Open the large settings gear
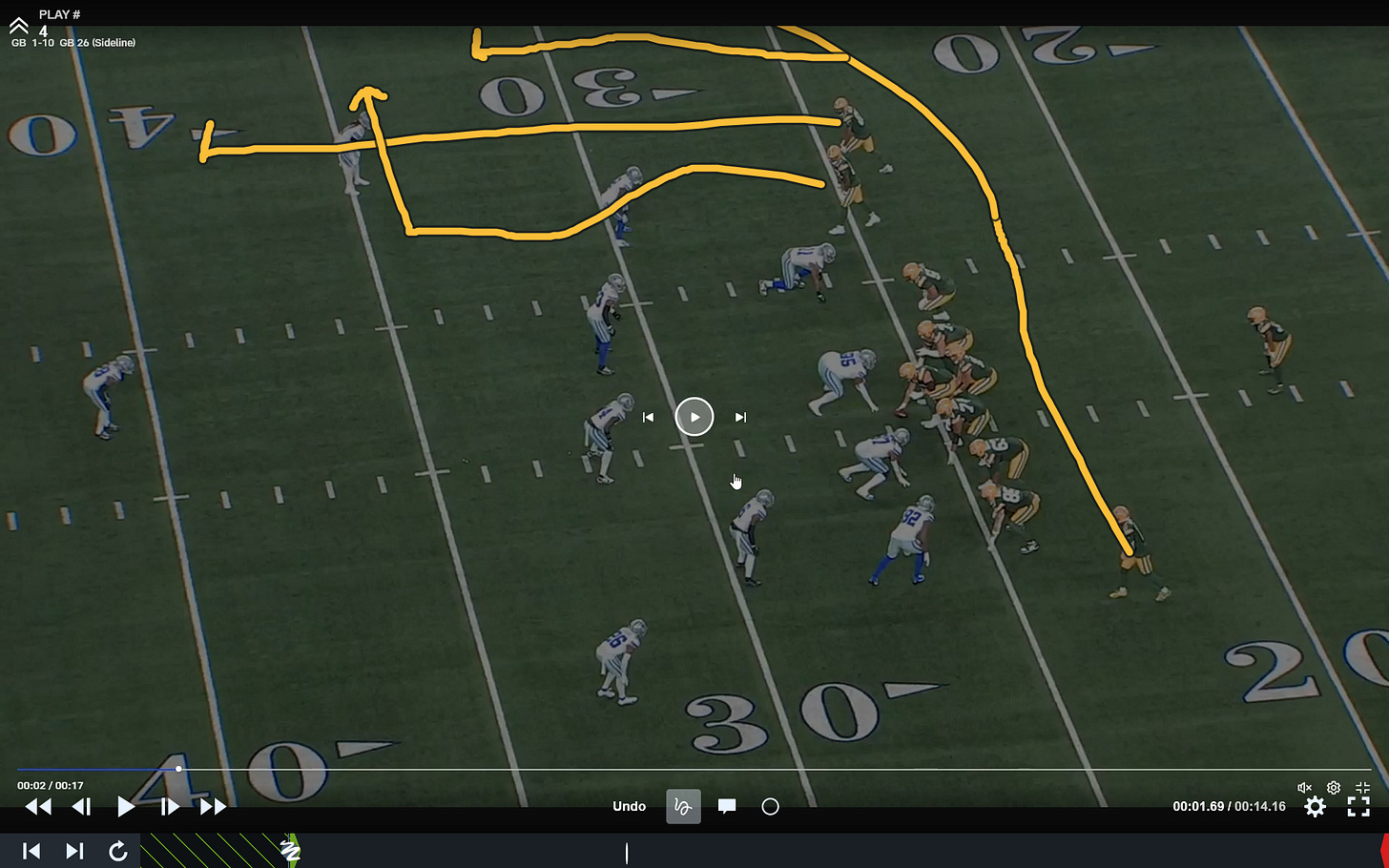1389x868 pixels. pos(1315,807)
